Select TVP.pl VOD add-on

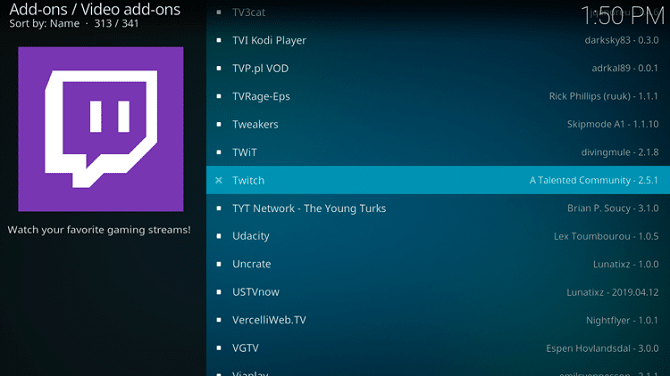tap(438, 68)
